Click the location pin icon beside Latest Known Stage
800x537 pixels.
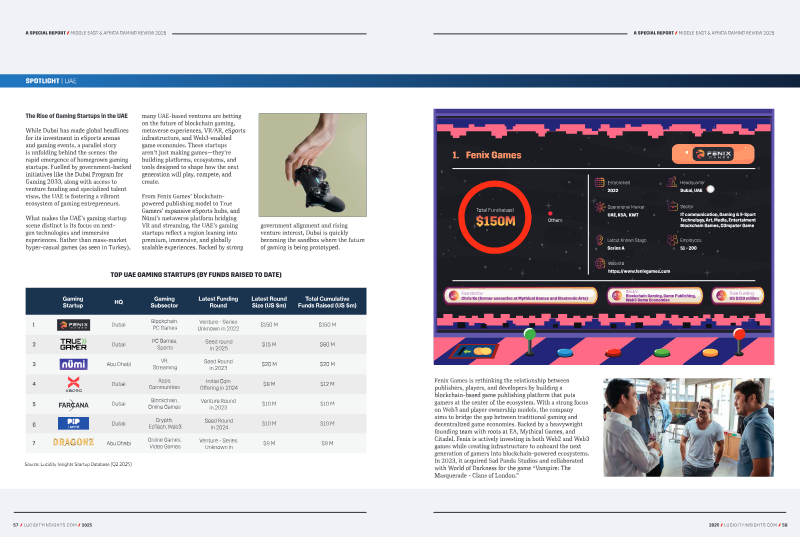pyautogui.click(x=599, y=240)
